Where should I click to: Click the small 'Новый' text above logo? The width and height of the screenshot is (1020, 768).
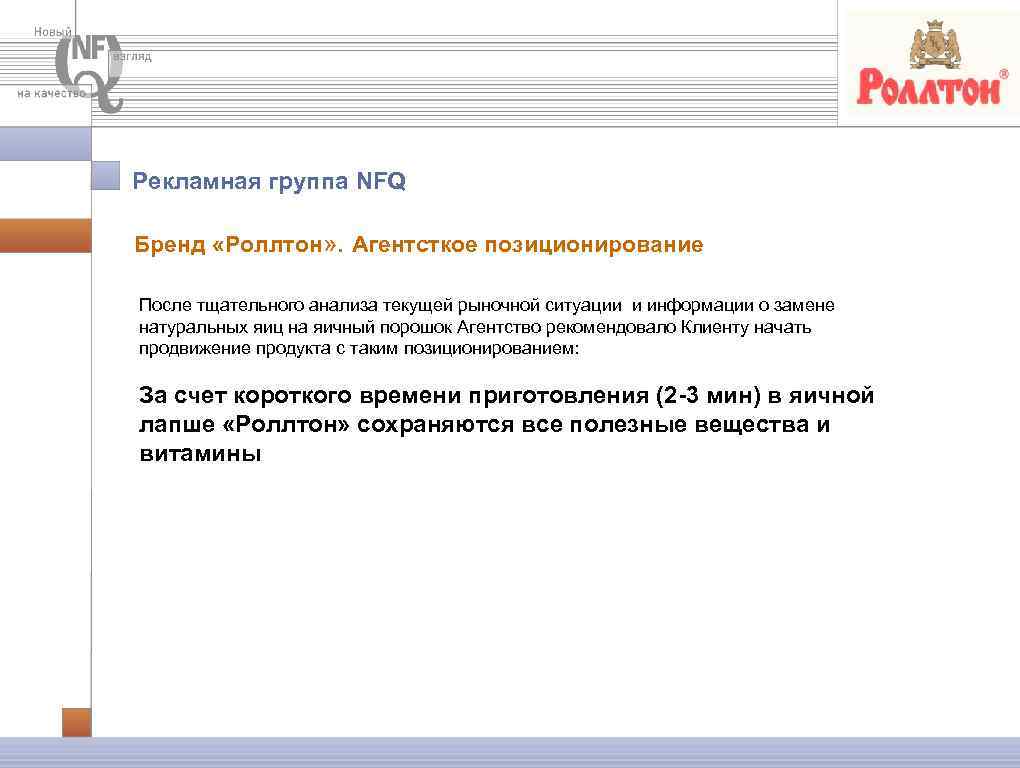click(53, 31)
